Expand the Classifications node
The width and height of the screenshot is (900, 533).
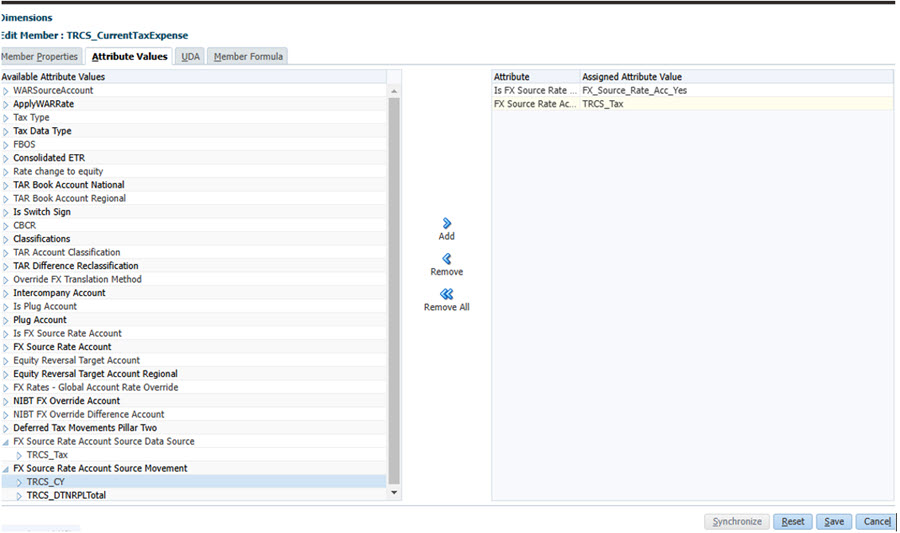click(6, 239)
